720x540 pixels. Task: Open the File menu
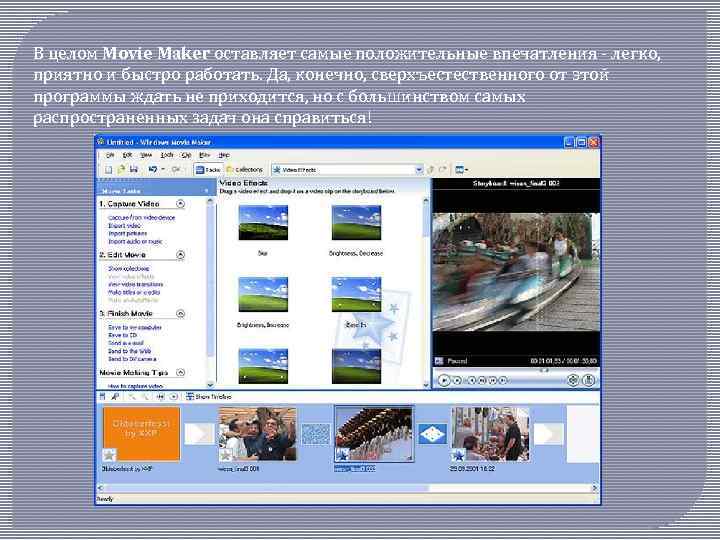[x=110, y=155]
